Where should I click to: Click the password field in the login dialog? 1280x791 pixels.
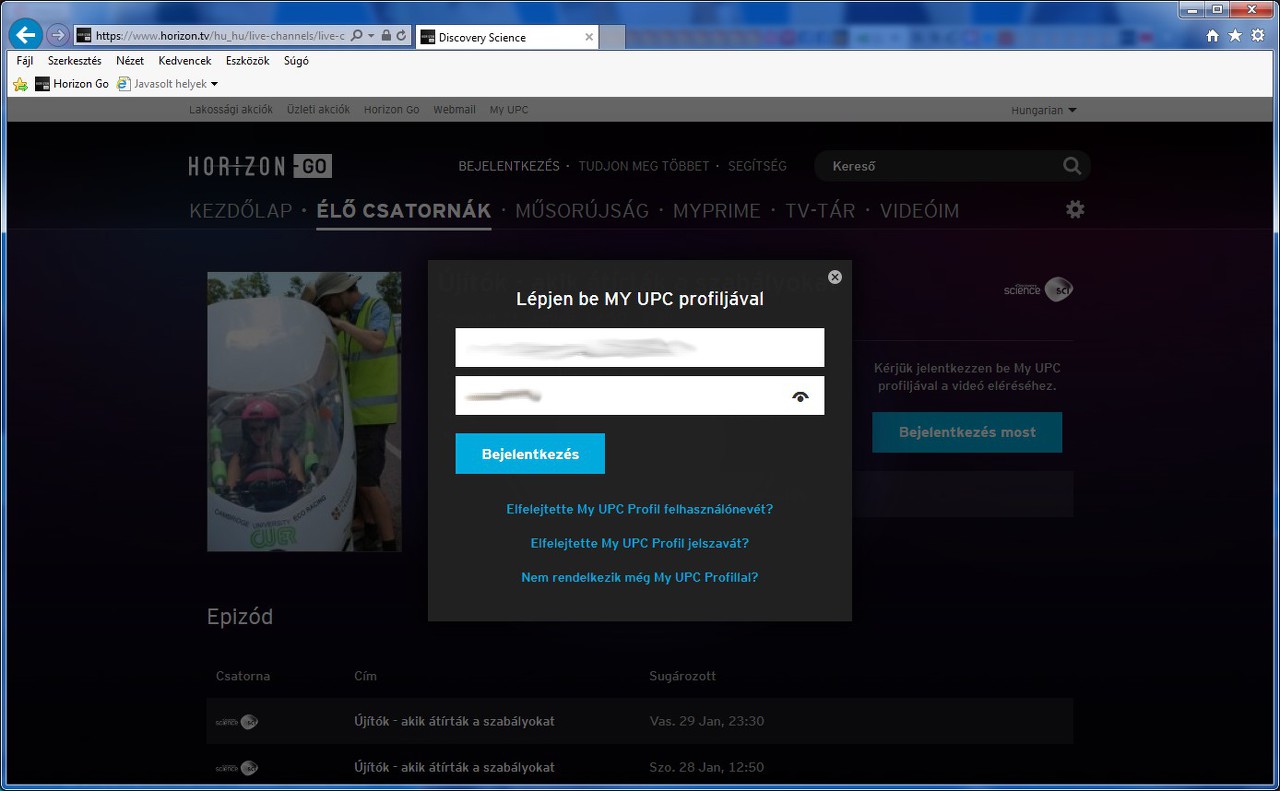(x=640, y=396)
